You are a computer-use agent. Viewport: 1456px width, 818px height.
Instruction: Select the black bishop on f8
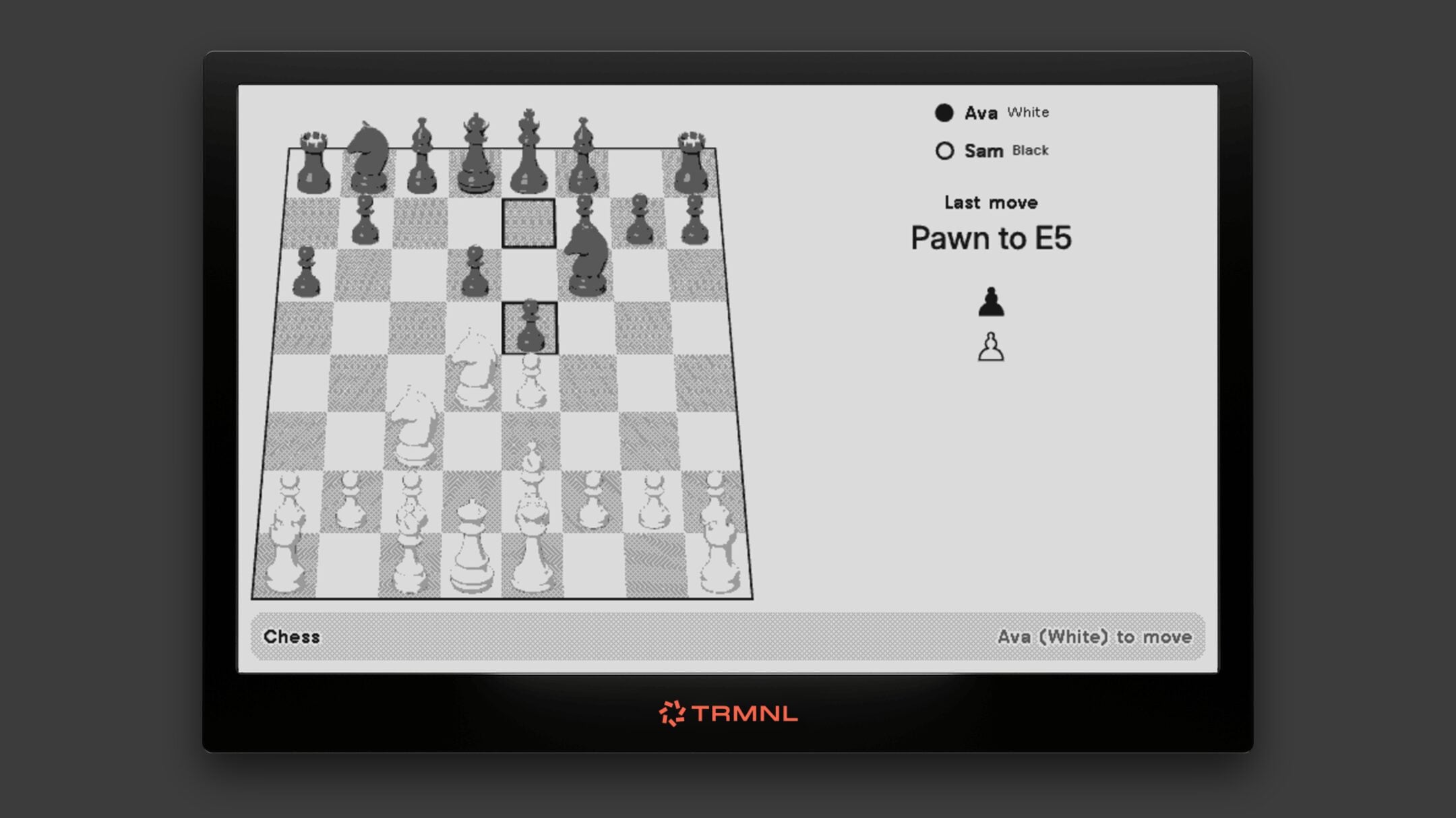pyautogui.click(x=583, y=156)
